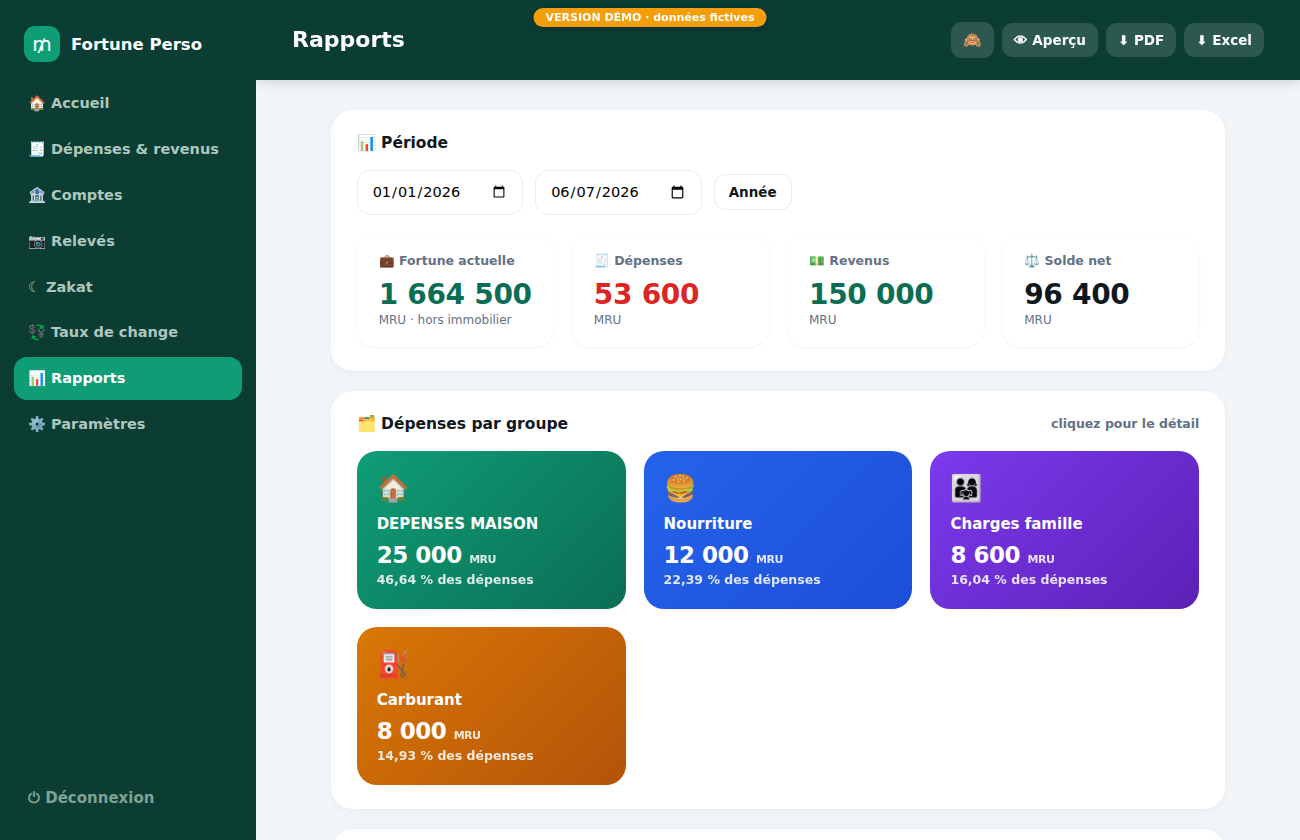Go to Accueil in the sidebar

(128, 103)
